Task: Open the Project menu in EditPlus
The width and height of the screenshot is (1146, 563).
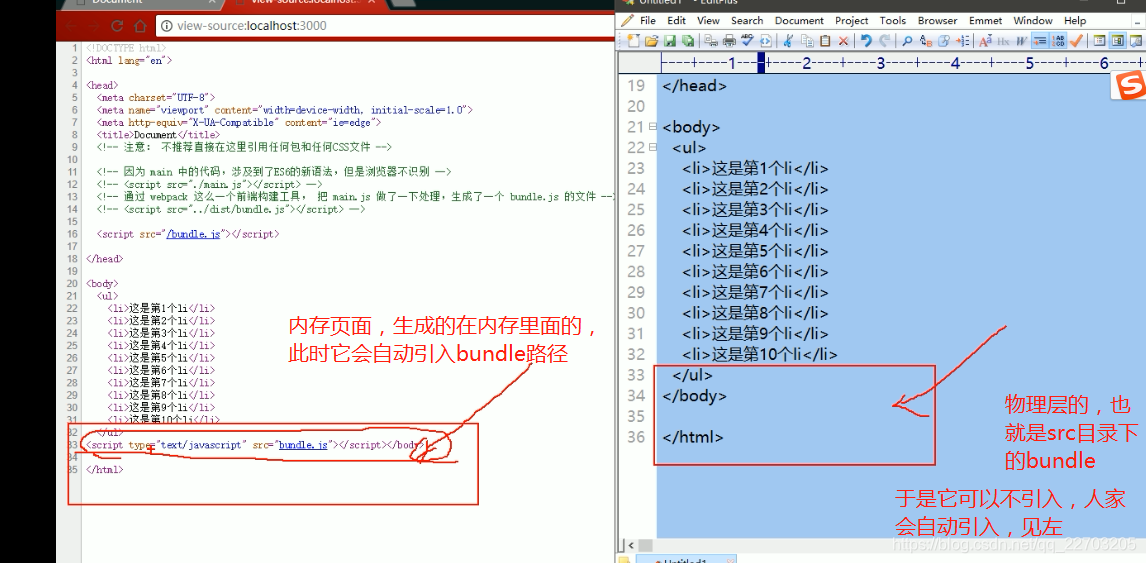Action: point(851,20)
